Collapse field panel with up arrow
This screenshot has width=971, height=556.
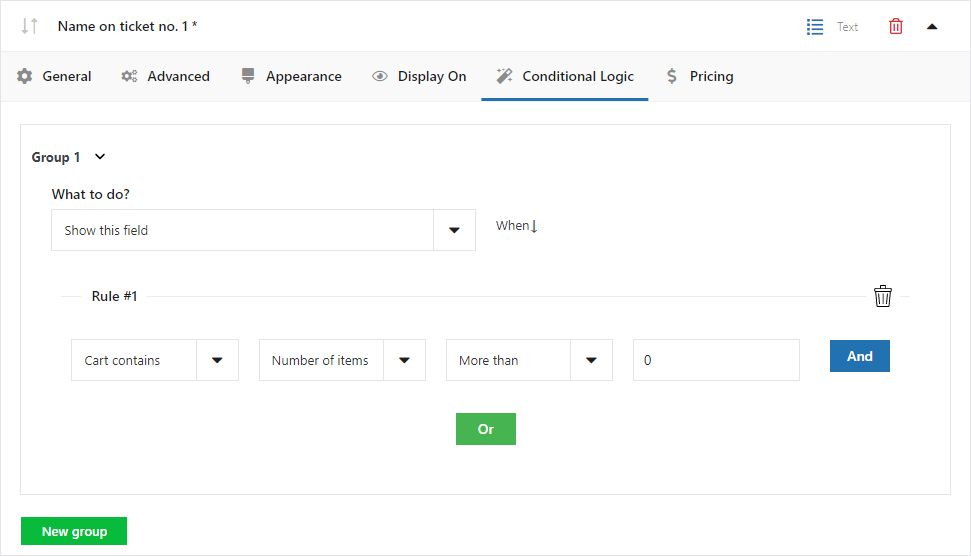coord(932,27)
